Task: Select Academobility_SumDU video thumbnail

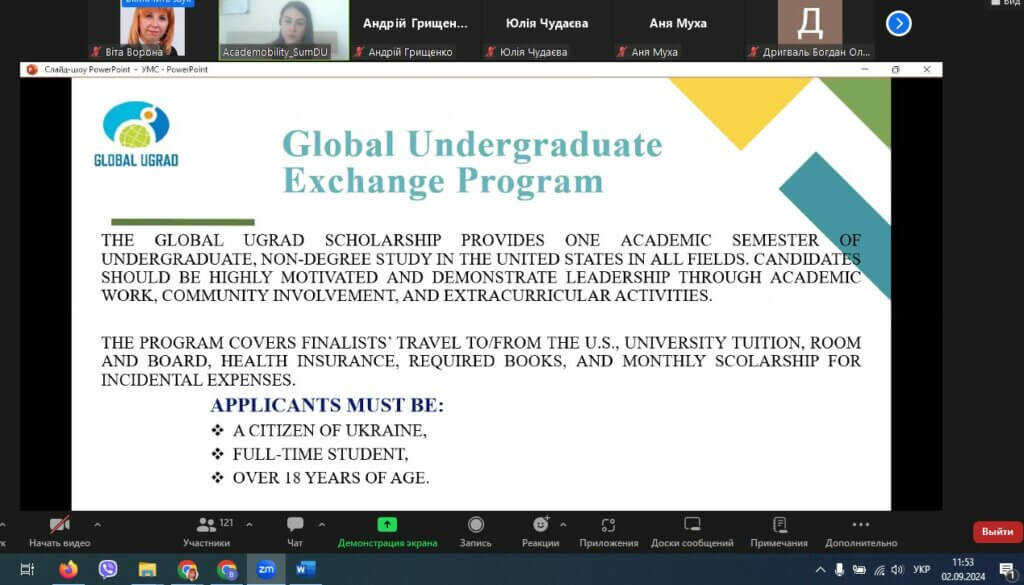Action: tap(284, 30)
